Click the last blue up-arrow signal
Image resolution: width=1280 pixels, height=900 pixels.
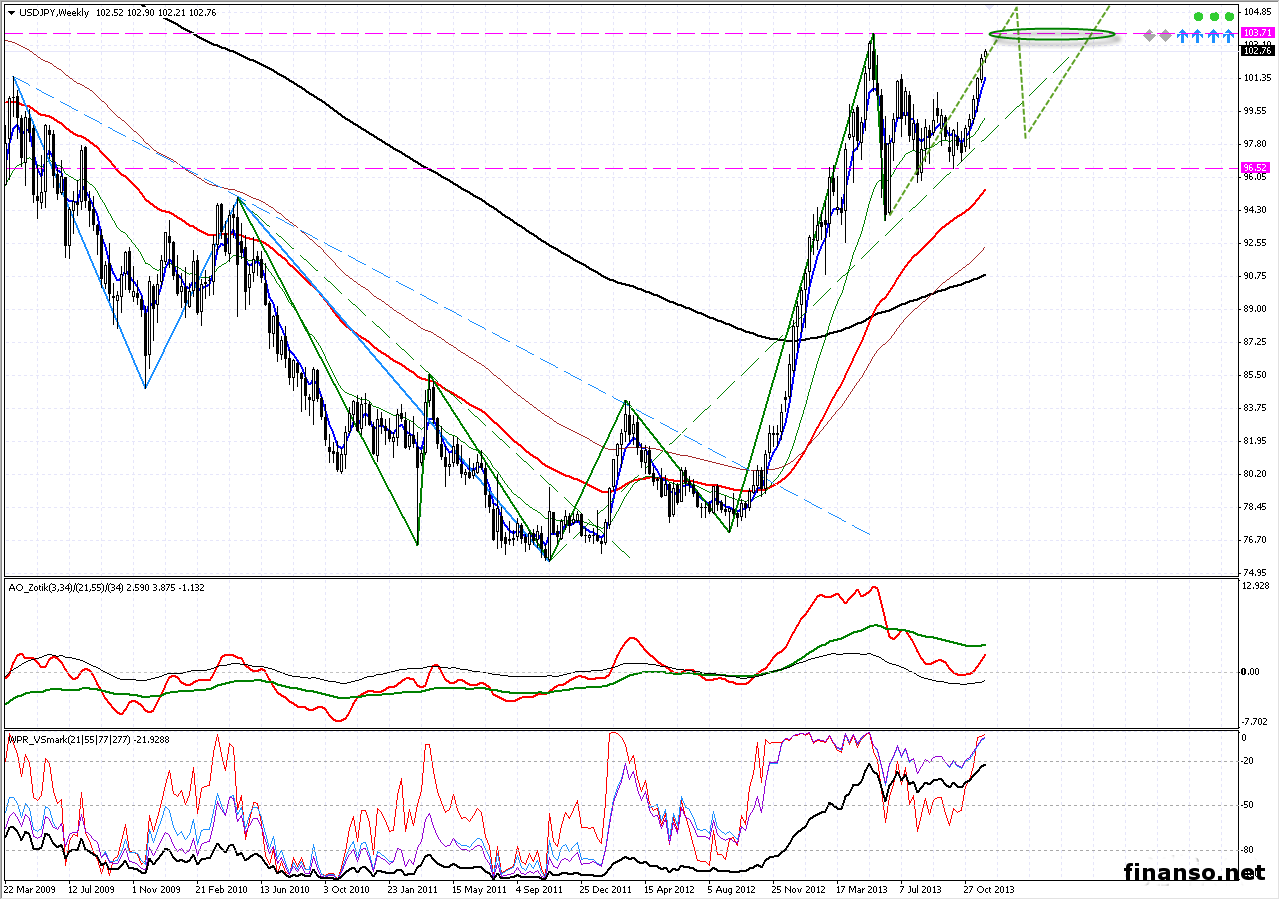tap(1229, 36)
